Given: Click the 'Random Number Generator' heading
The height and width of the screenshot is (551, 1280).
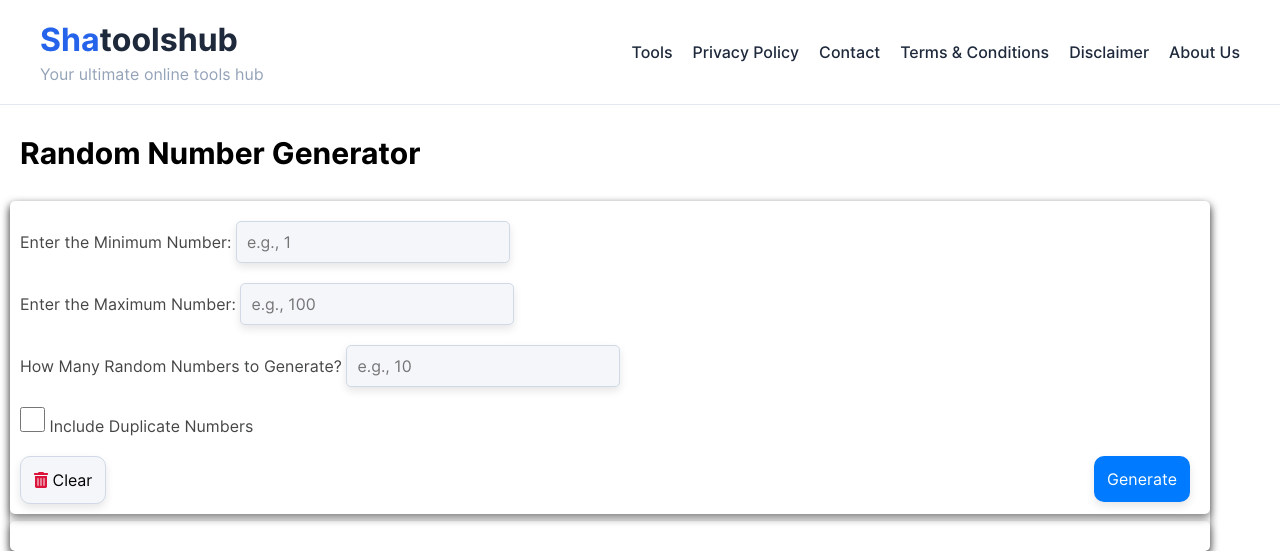Looking at the screenshot, I should pos(220,153).
